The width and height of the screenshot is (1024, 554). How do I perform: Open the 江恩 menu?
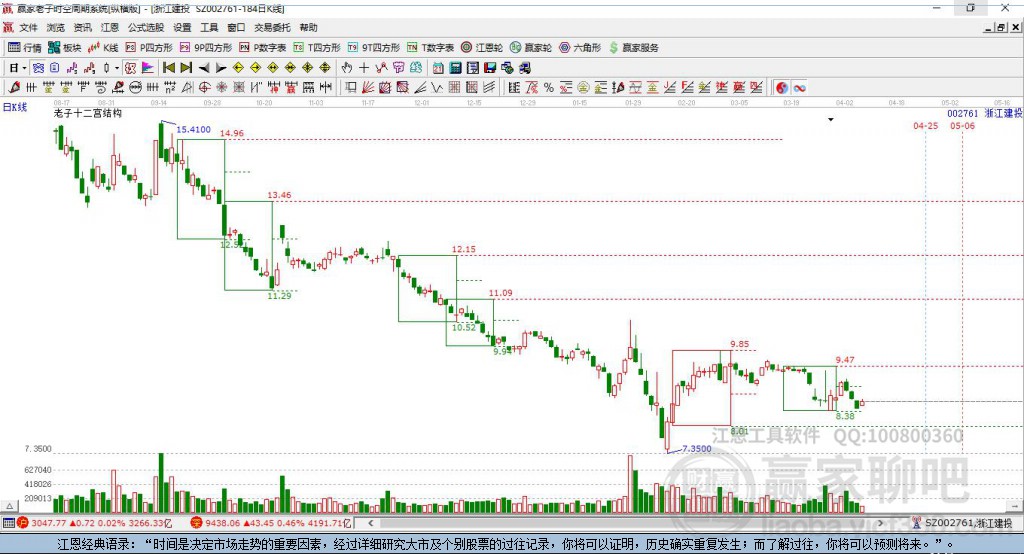(110, 27)
